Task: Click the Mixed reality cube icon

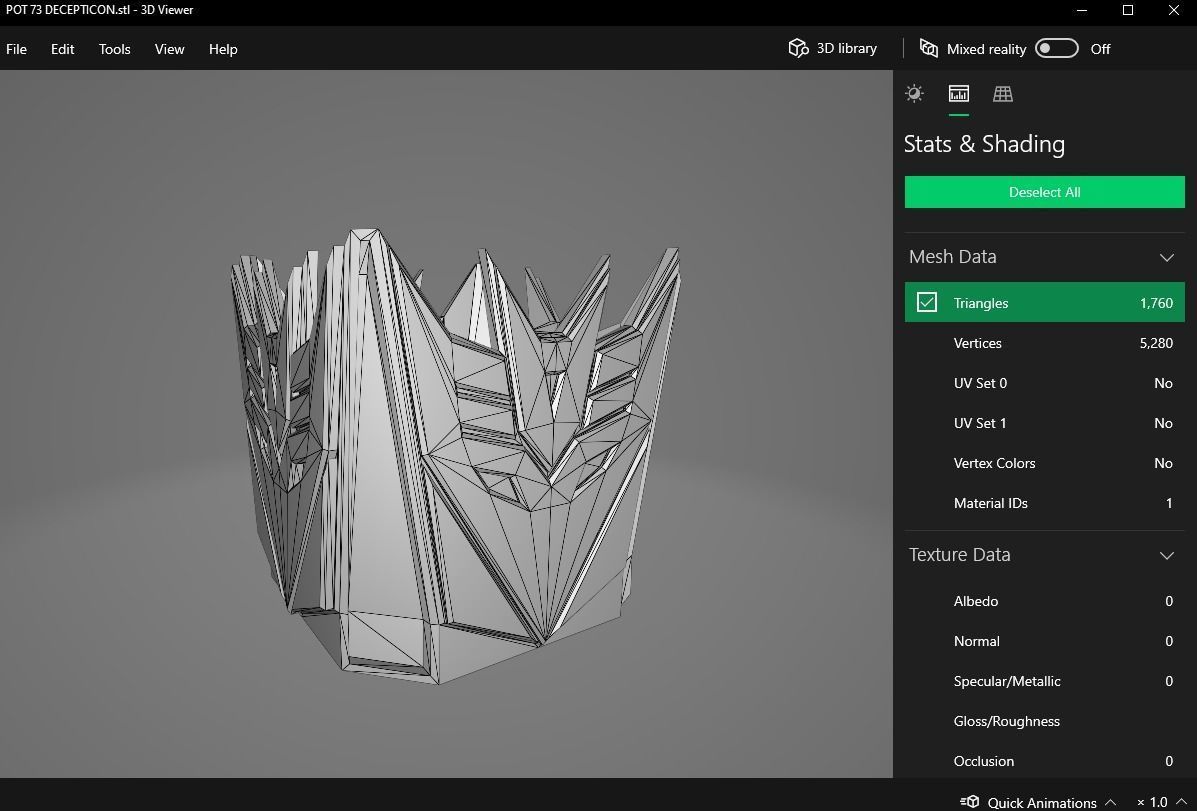Action: click(928, 48)
